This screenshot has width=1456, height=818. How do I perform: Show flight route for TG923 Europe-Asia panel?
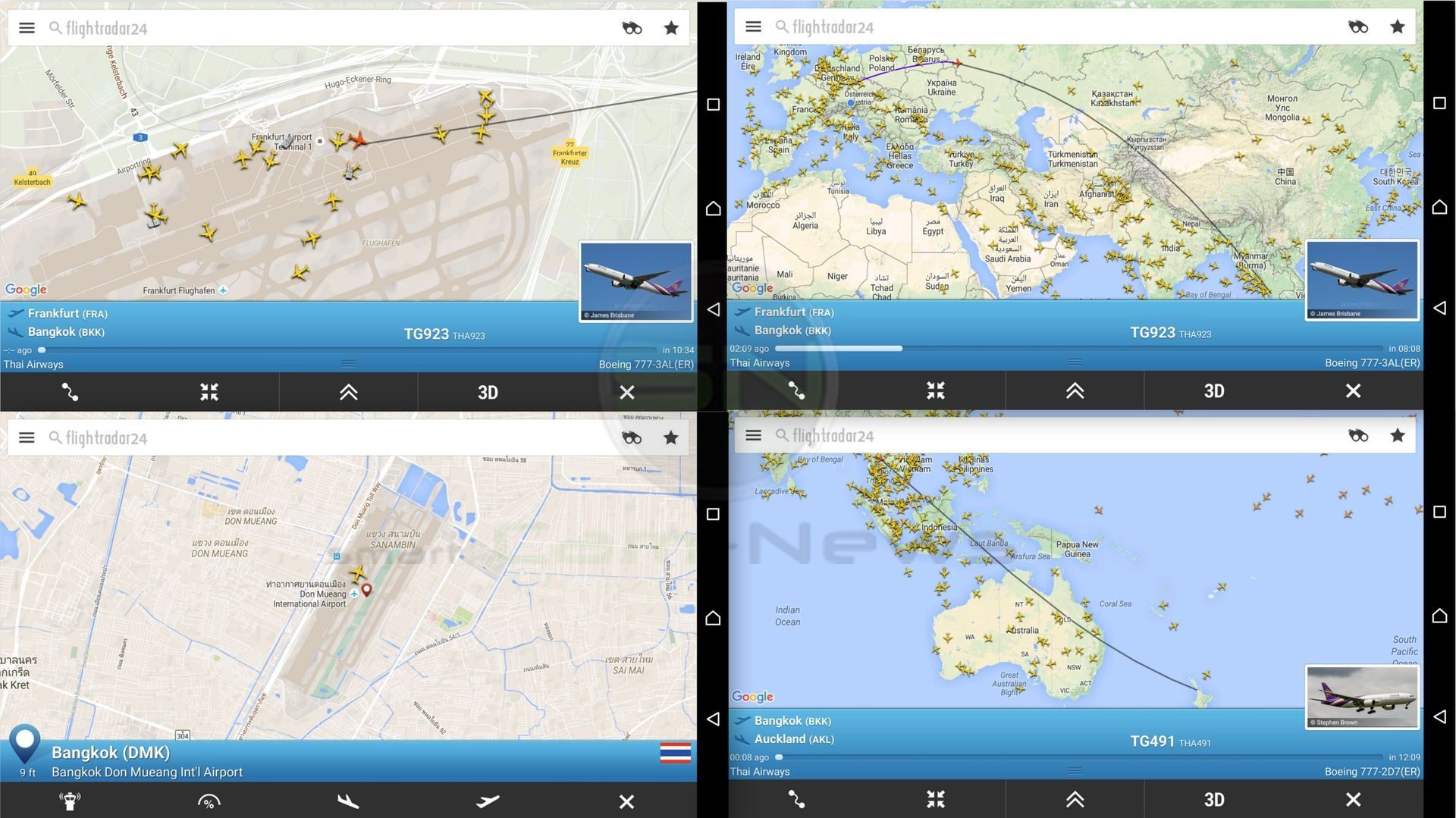click(x=796, y=390)
